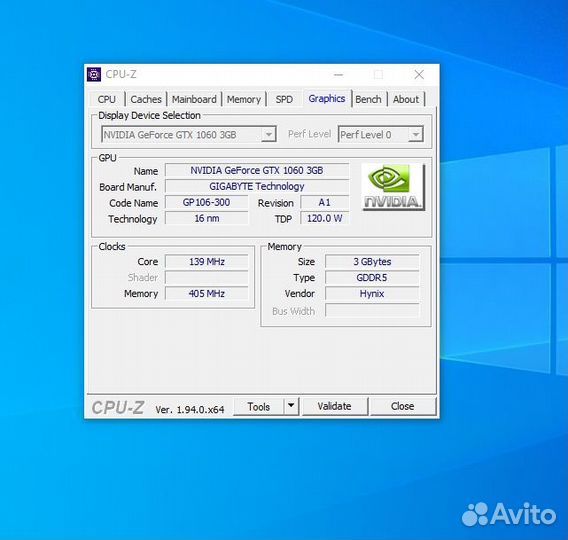Click the Close button

pos(402,406)
